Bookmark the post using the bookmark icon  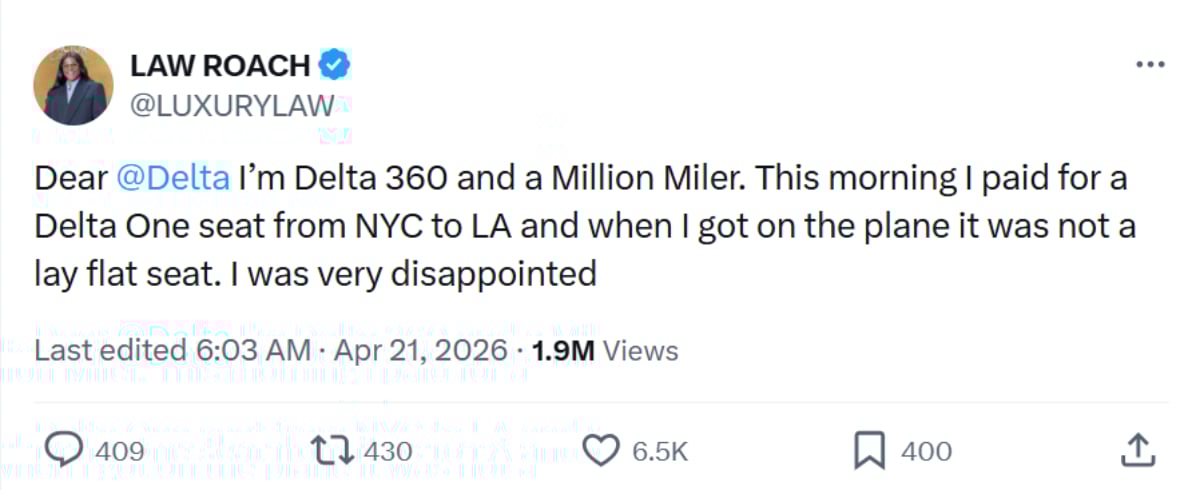pos(869,451)
